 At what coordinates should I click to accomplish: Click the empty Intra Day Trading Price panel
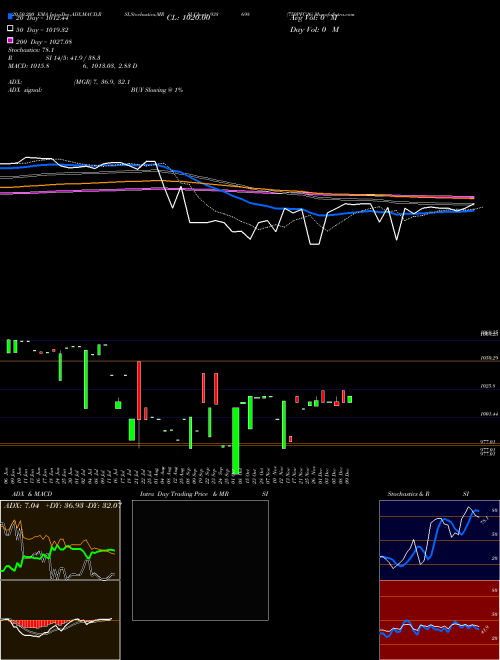tap(200, 560)
